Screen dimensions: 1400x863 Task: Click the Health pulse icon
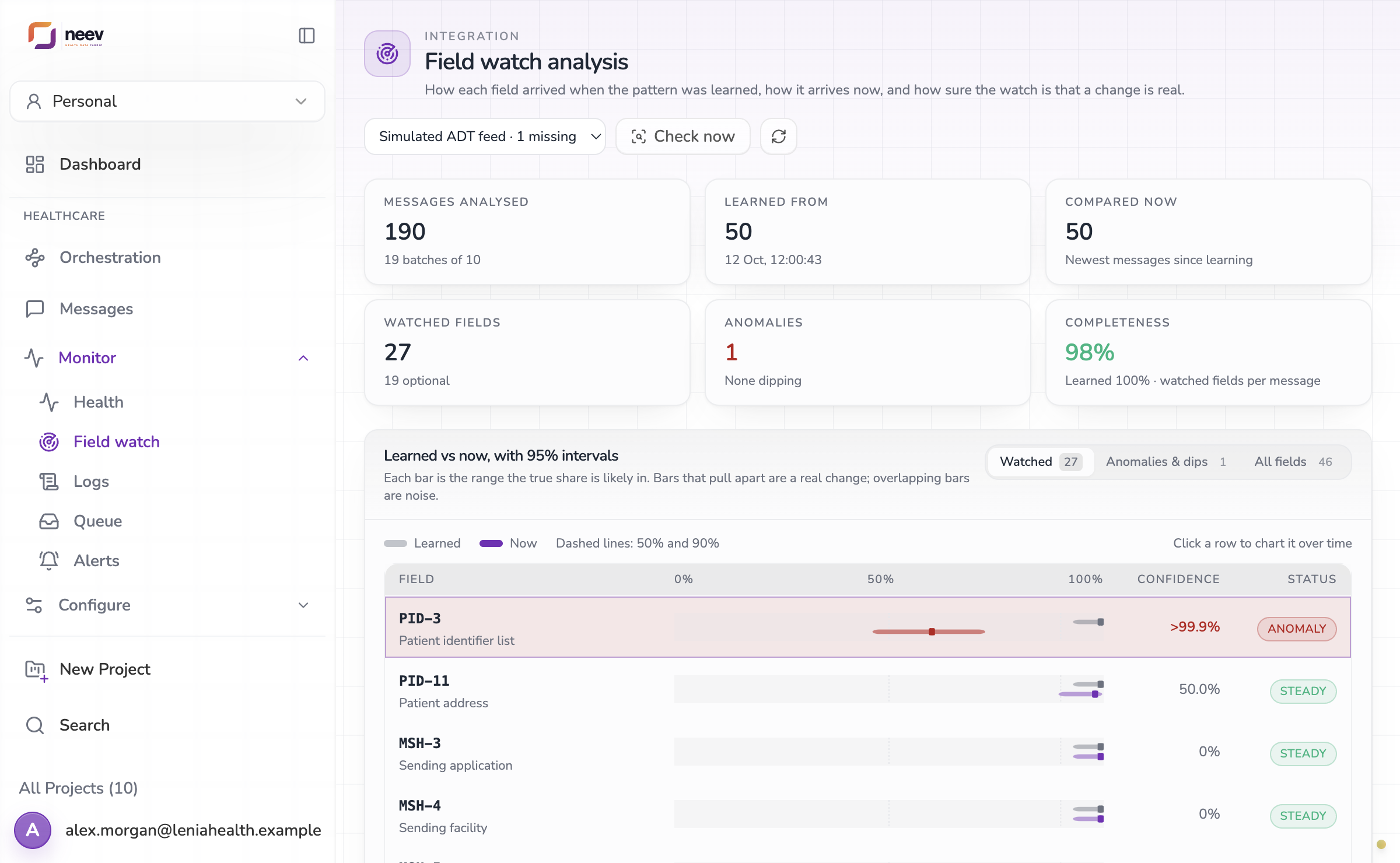49,402
